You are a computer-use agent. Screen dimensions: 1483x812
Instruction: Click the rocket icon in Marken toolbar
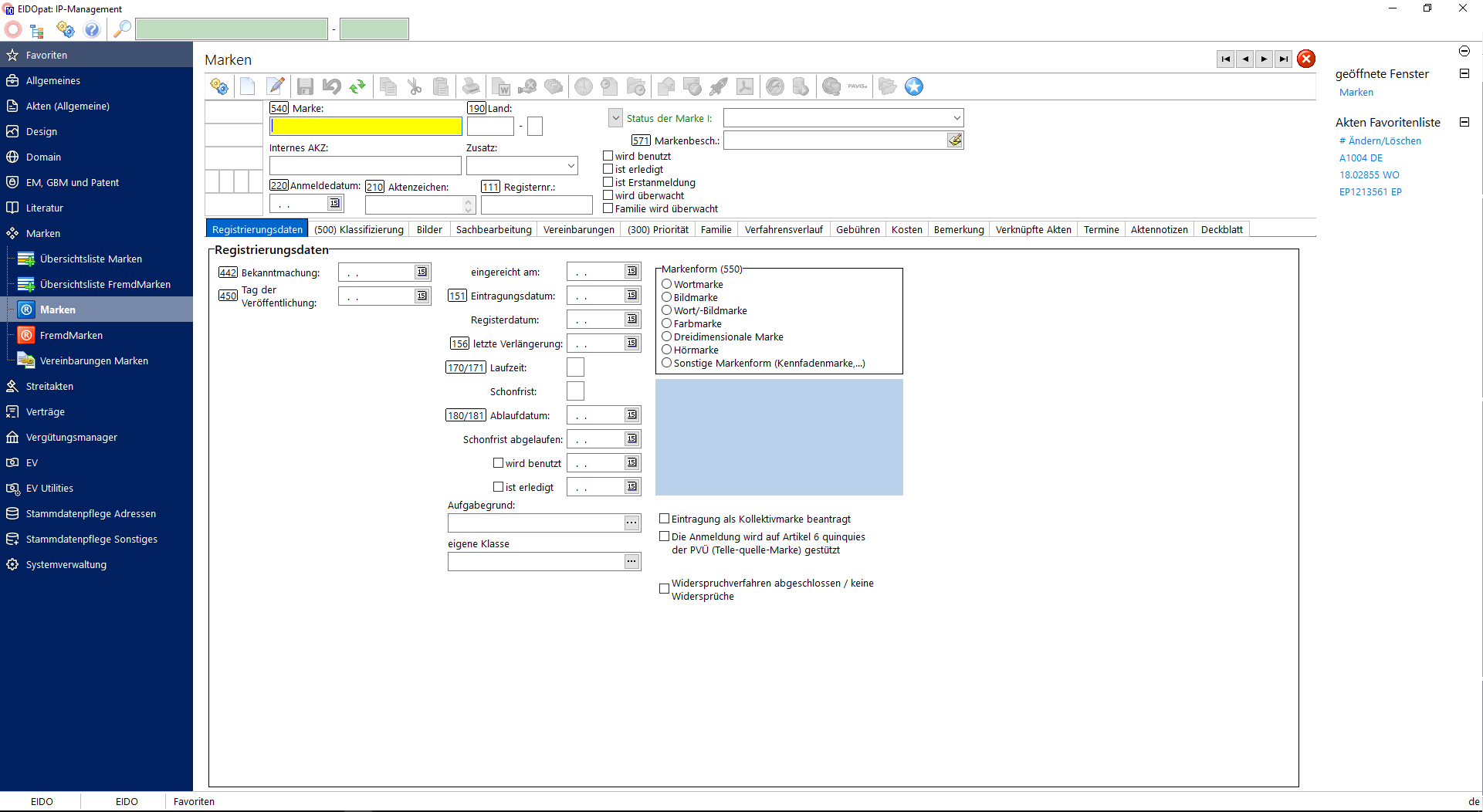coord(719,86)
